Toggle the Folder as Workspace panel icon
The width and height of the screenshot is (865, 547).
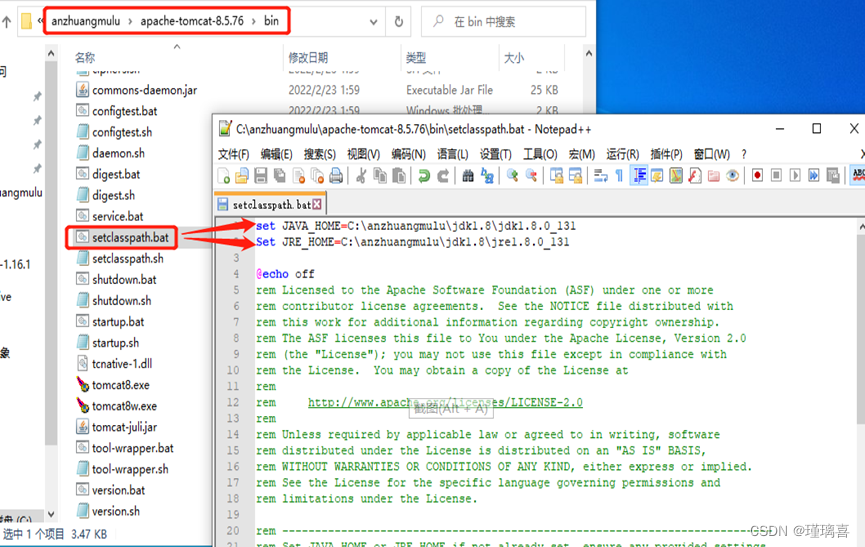(x=713, y=176)
